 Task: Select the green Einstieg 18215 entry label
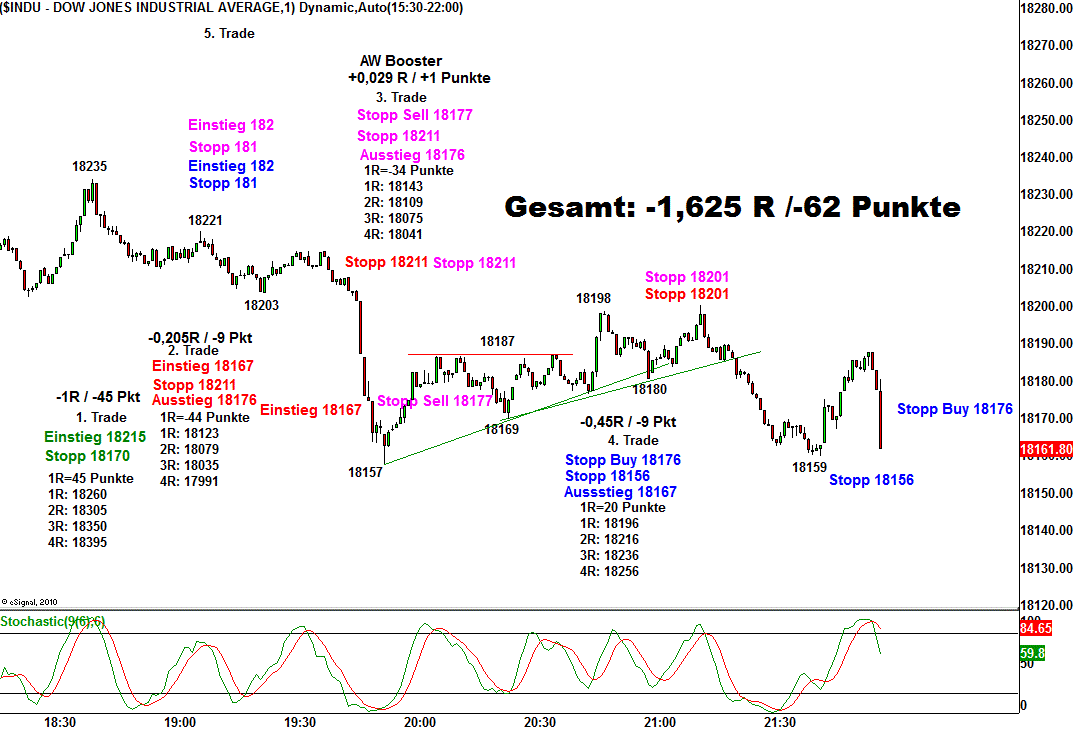pyautogui.click(x=95, y=437)
